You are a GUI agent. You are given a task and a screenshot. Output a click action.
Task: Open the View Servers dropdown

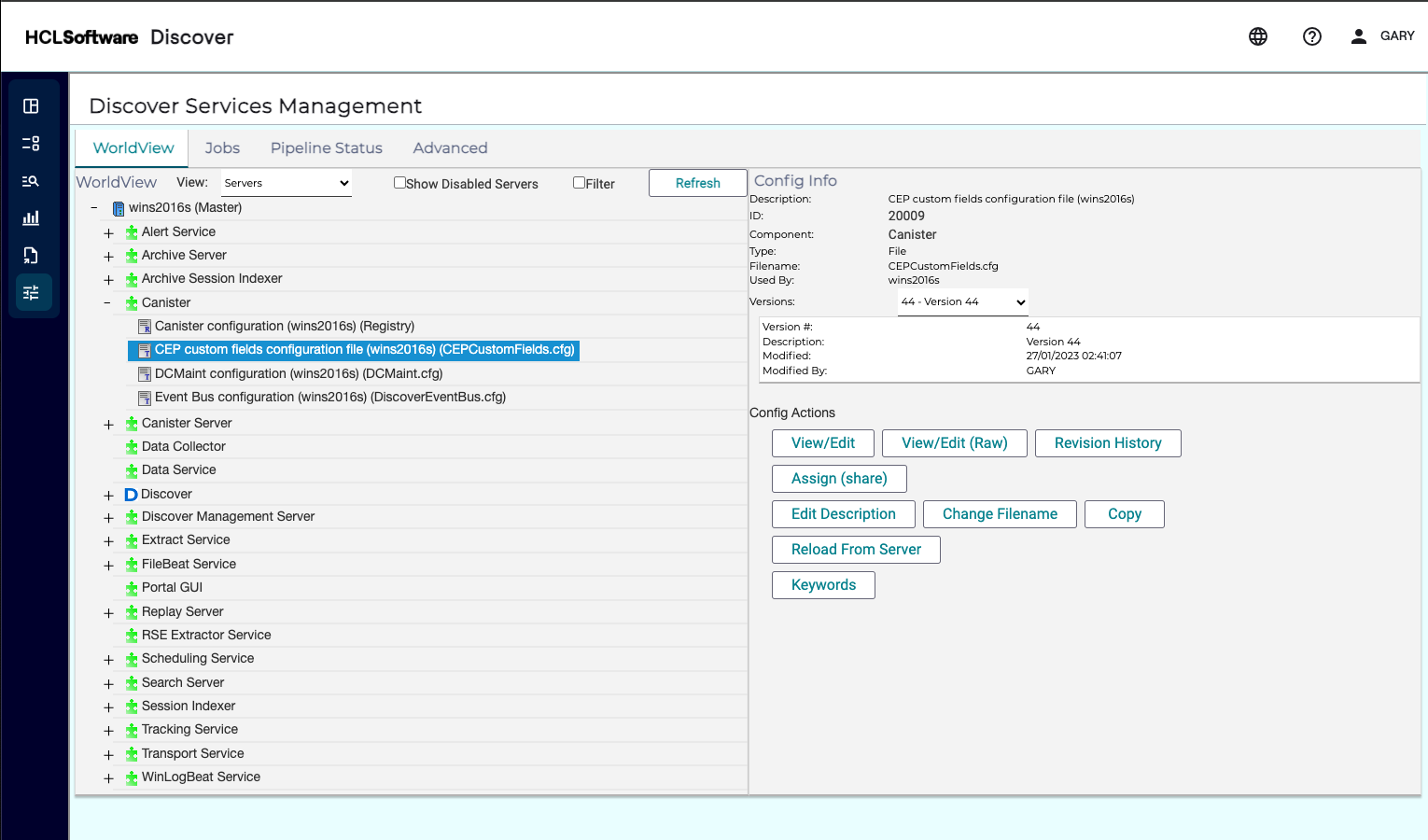[x=287, y=183]
